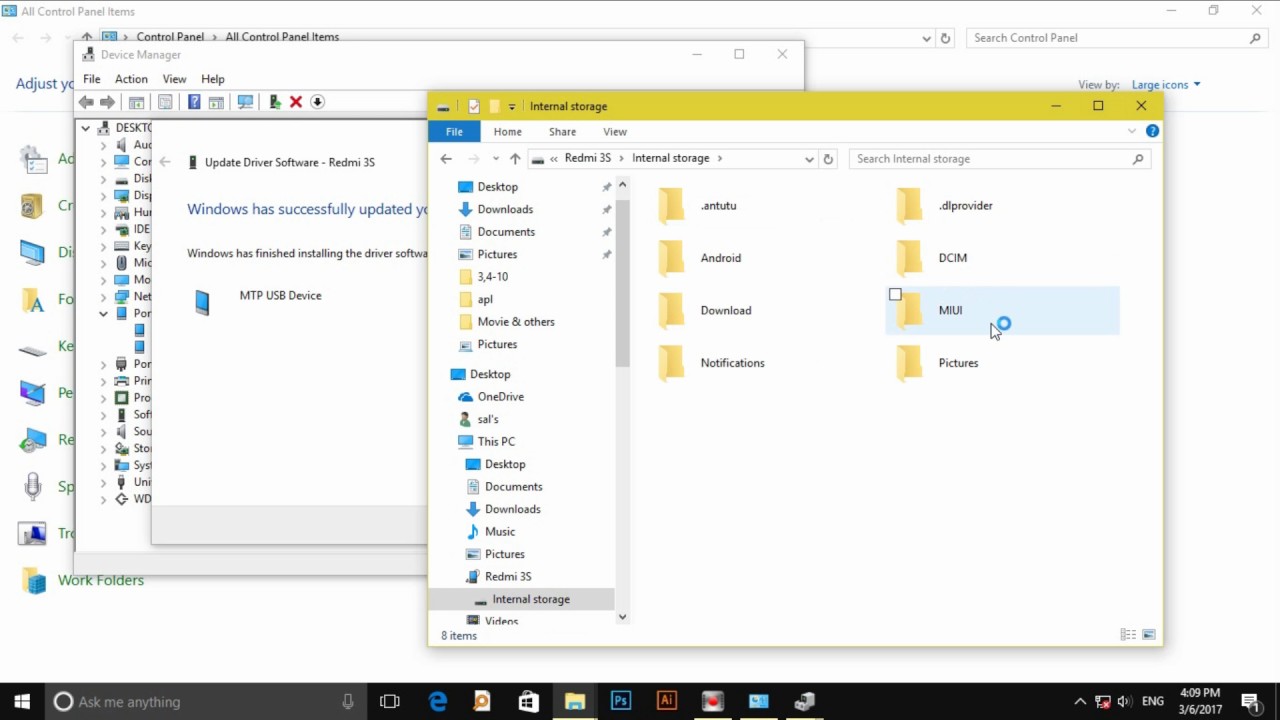Select Internal storage in the navigation pane

click(530, 599)
